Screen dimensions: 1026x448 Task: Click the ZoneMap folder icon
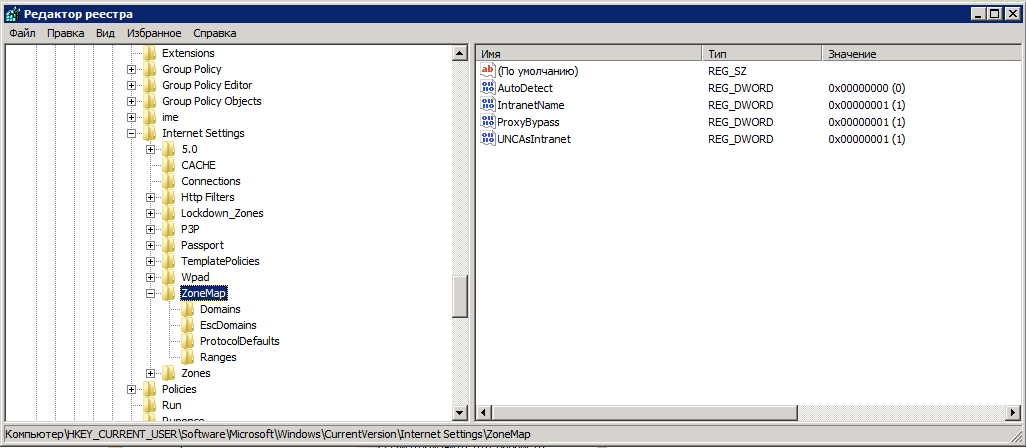[169, 294]
